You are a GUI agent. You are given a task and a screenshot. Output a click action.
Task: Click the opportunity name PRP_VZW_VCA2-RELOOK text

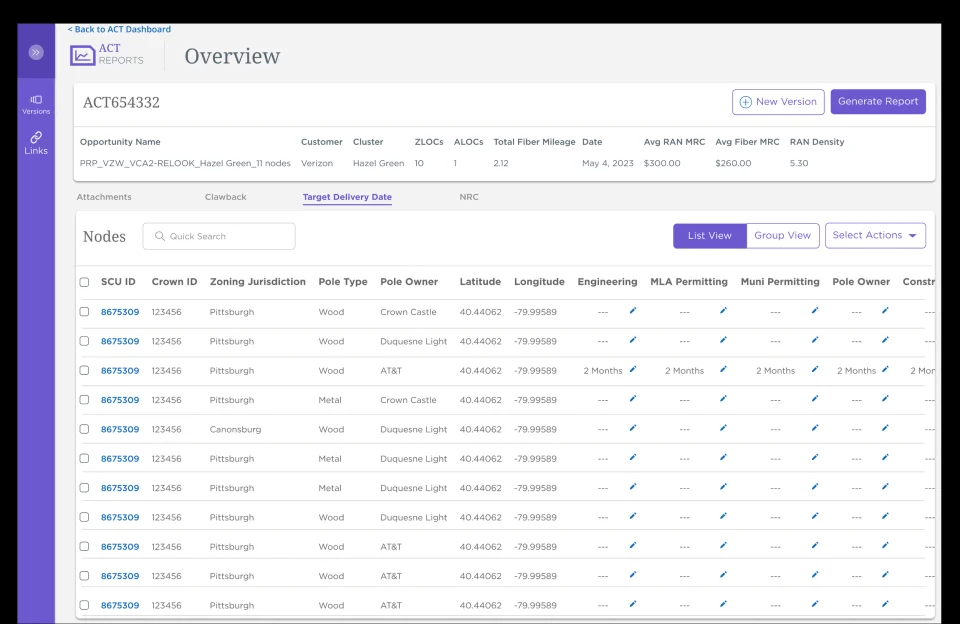pos(185,164)
